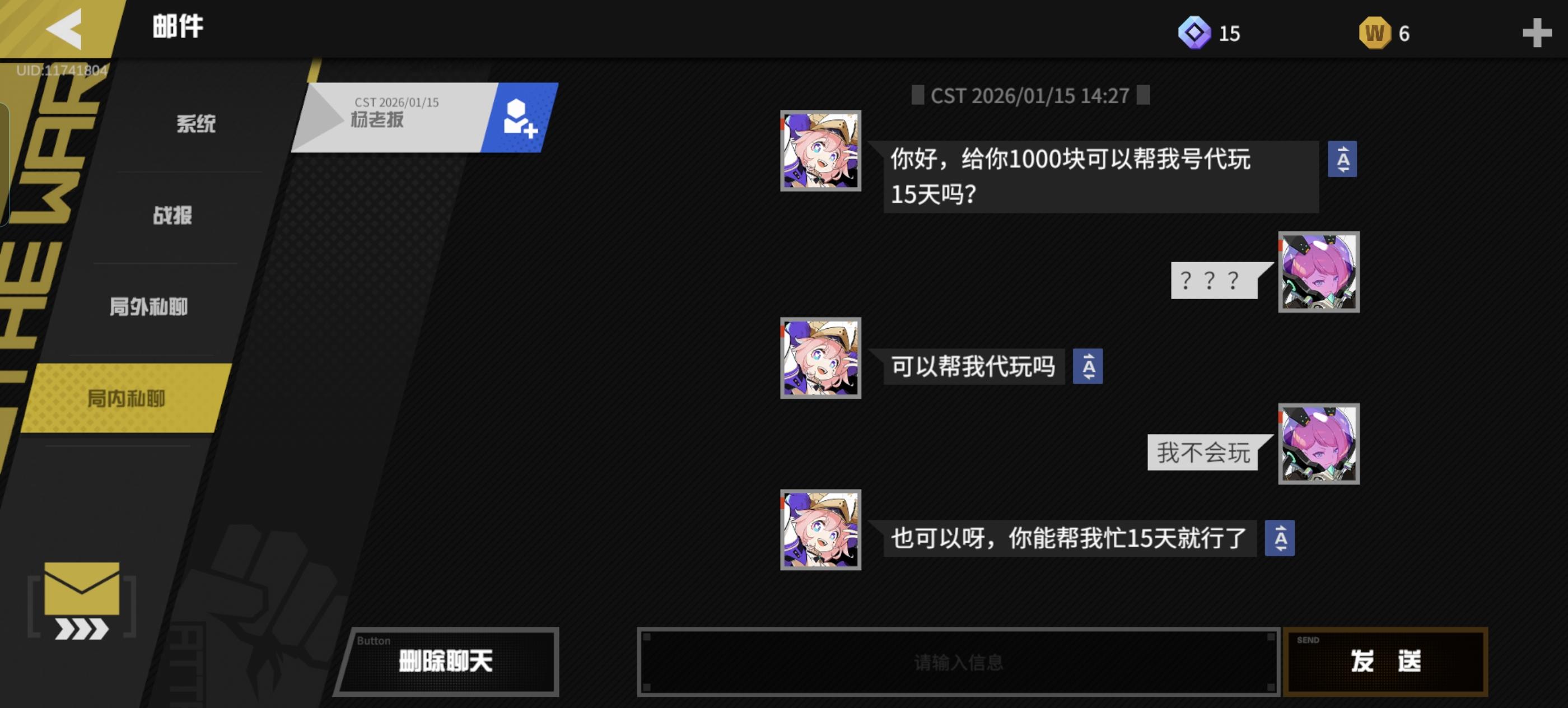Translate the 可以帮我代玩吗 message

point(1088,366)
